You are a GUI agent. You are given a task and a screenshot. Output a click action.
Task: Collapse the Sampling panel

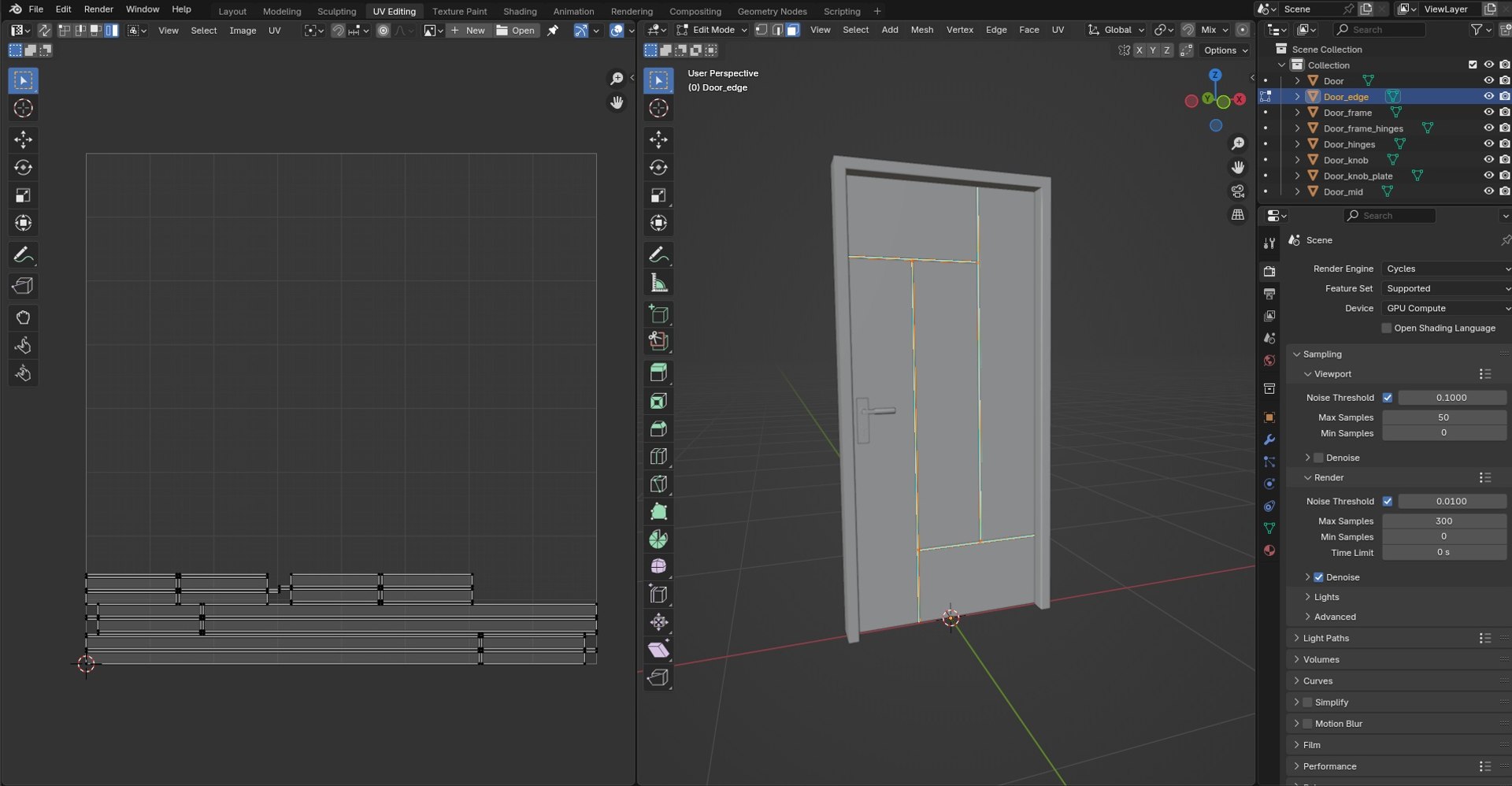[x=1321, y=354]
